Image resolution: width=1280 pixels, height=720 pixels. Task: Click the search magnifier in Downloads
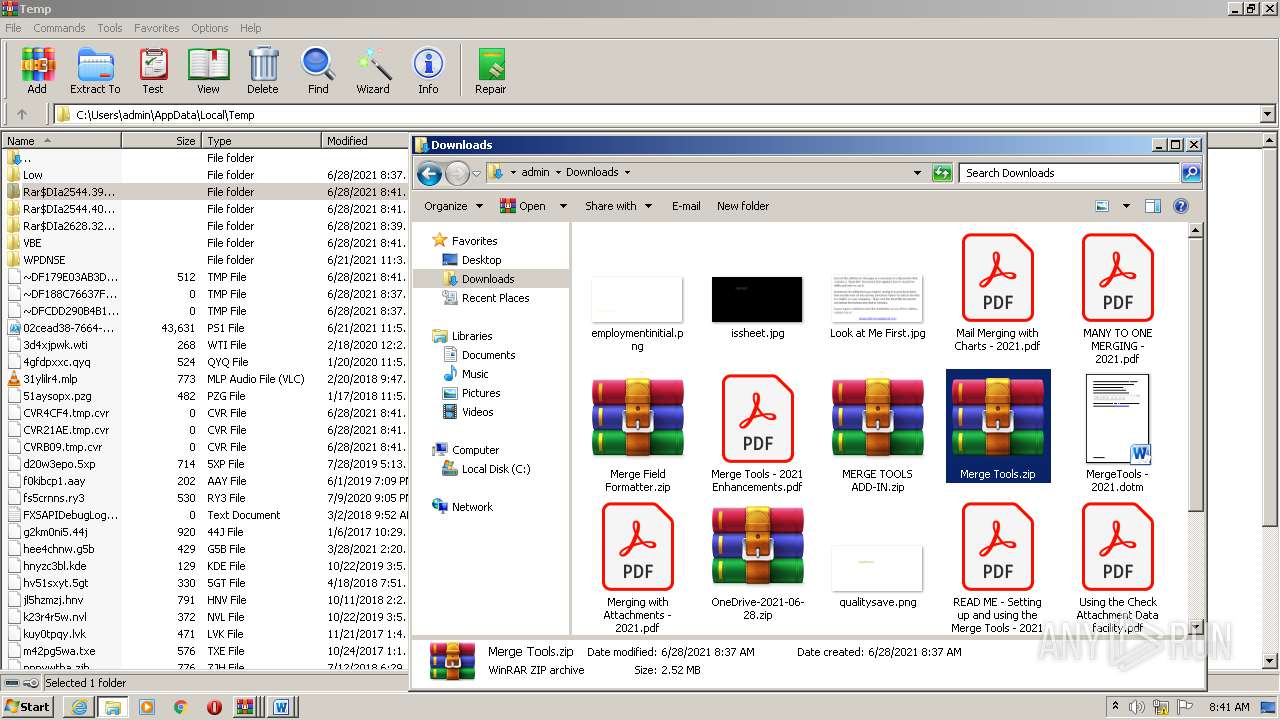(1190, 173)
